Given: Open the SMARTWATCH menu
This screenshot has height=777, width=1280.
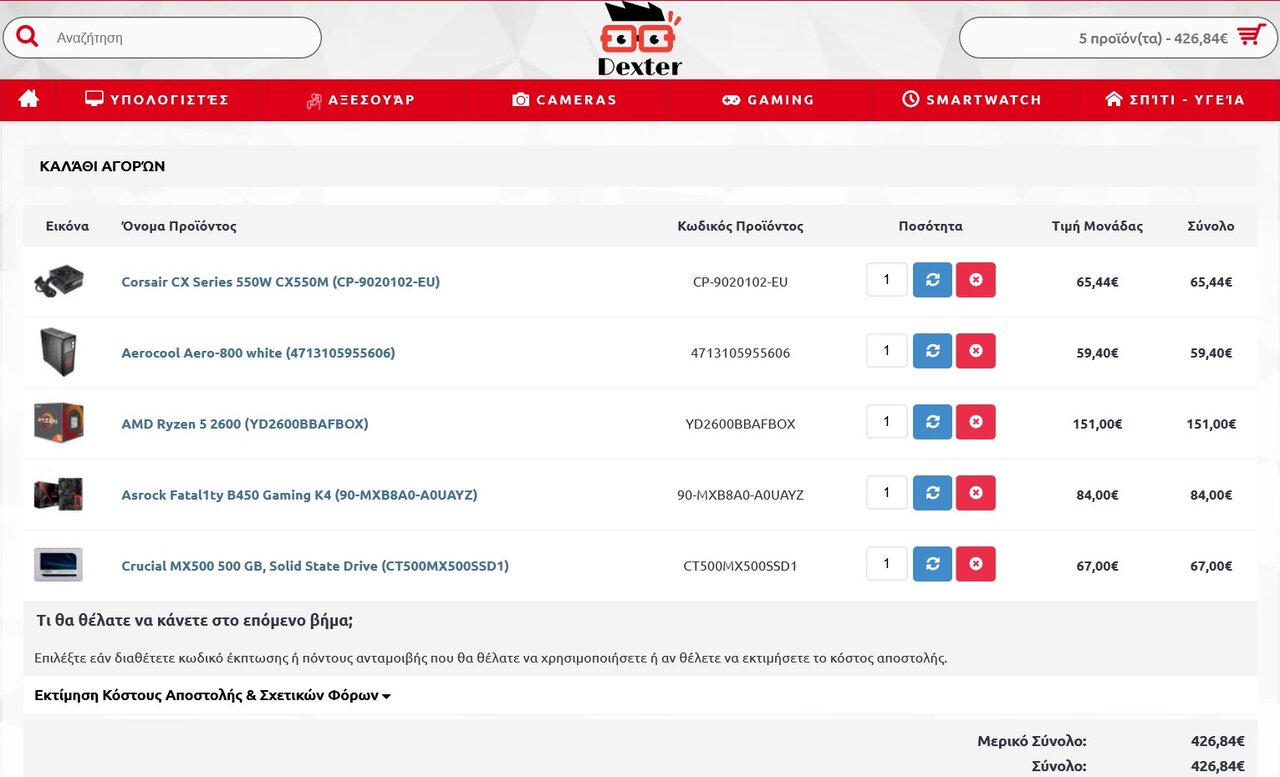Looking at the screenshot, I should point(971,100).
